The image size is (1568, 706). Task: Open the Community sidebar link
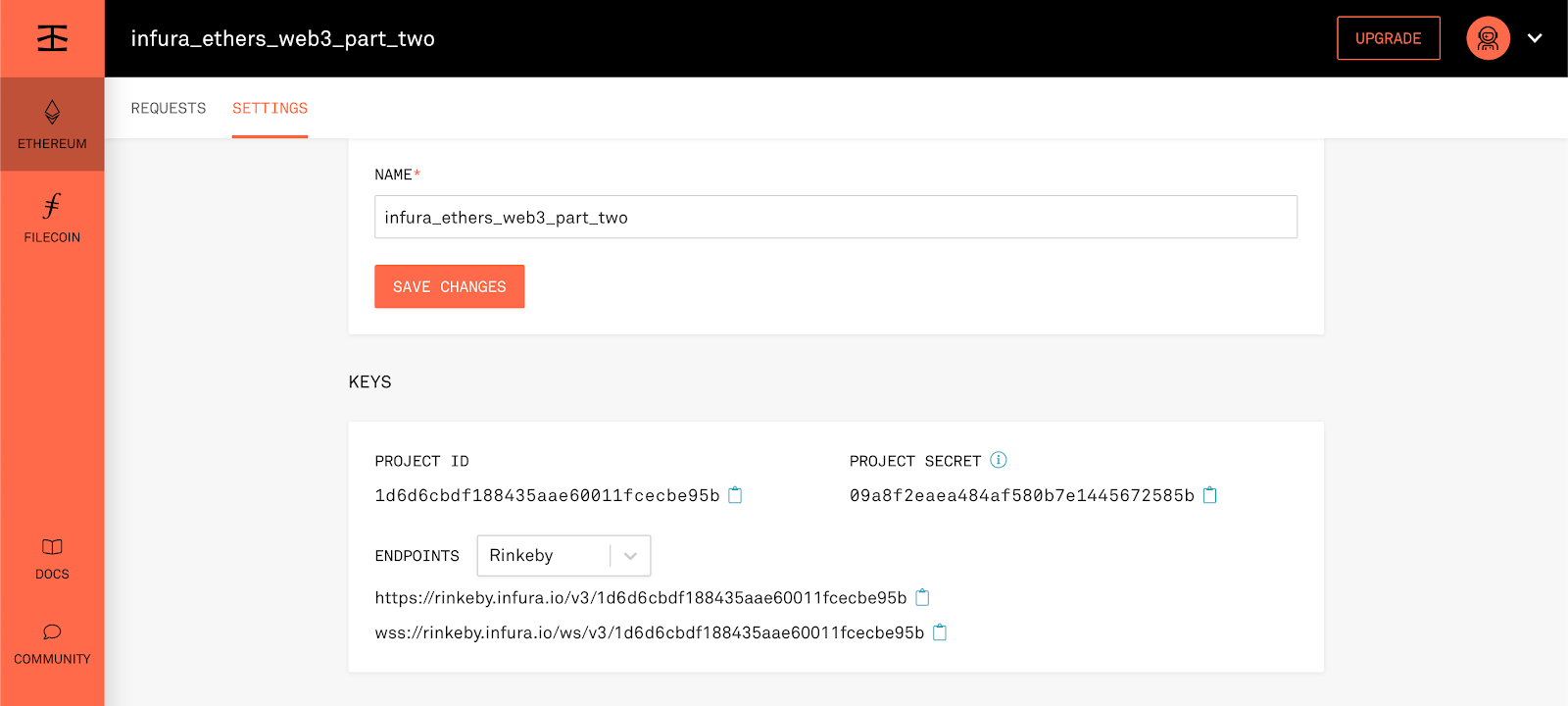point(52,644)
